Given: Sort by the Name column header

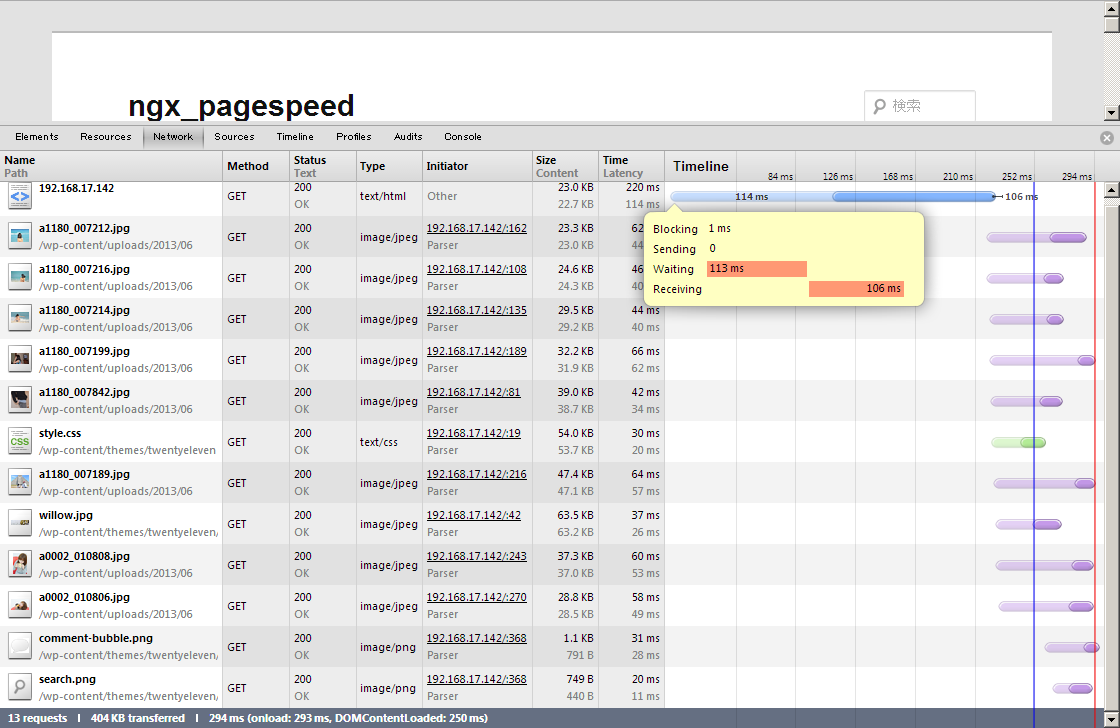Looking at the screenshot, I should click(111, 166).
